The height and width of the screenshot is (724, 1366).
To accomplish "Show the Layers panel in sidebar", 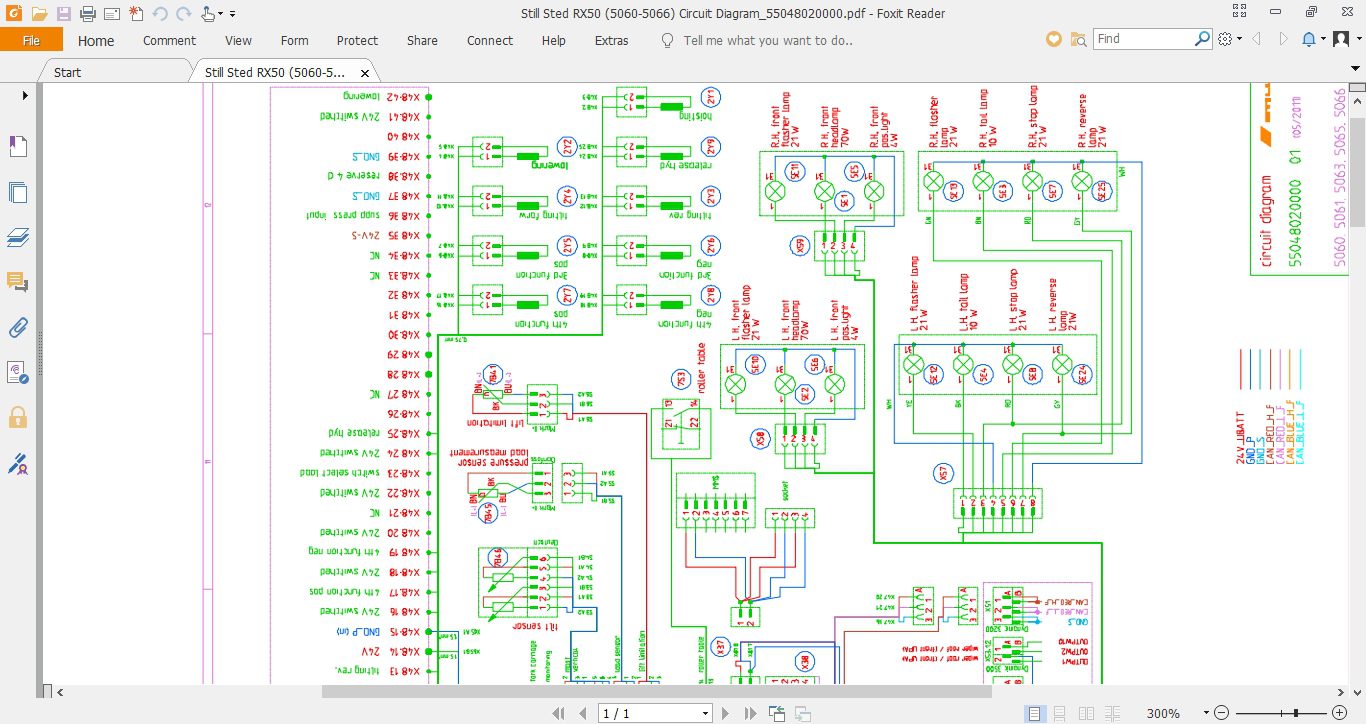I will (18, 237).
